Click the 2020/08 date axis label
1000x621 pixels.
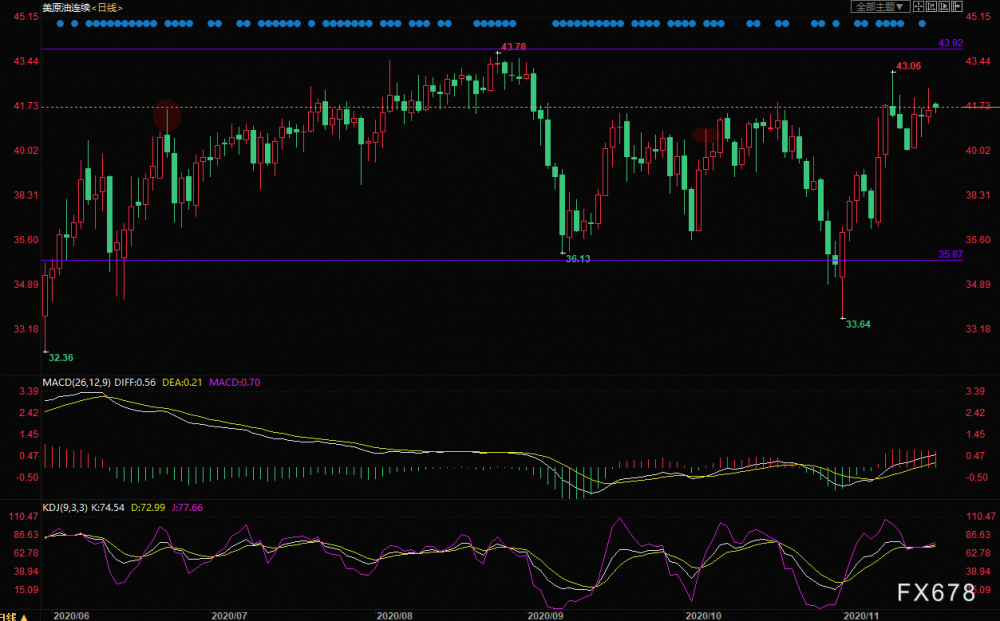(x=394, y=616)
